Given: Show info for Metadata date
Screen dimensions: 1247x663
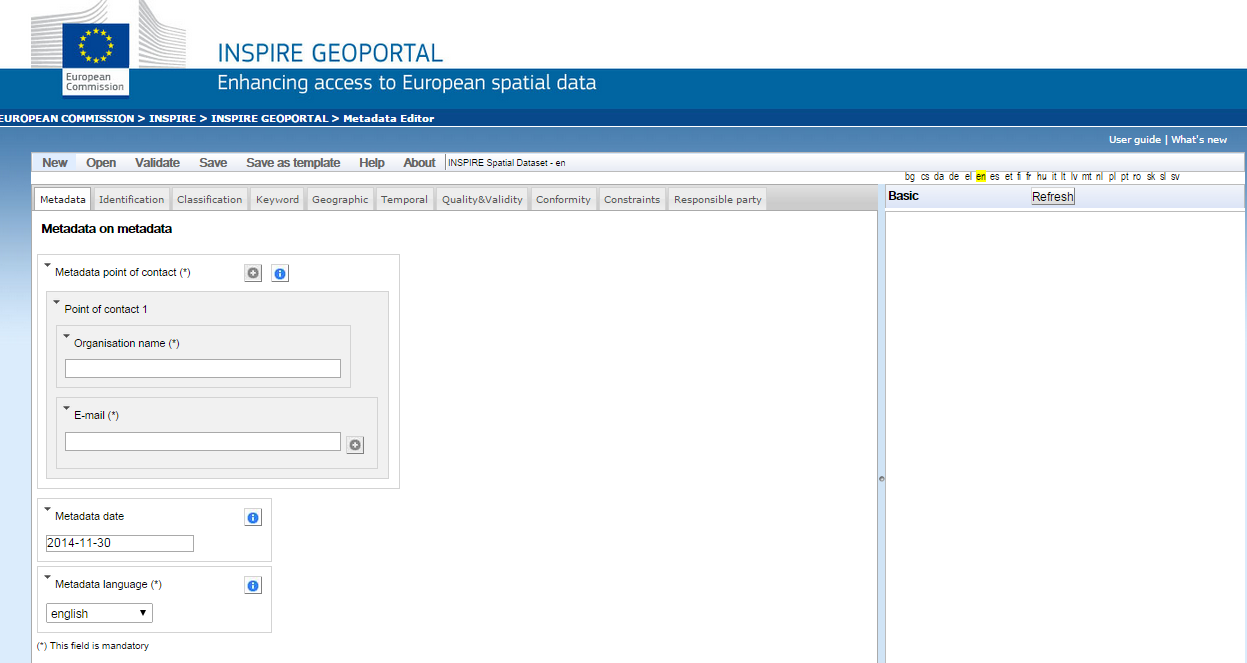Looking at the screenshot, I should tap(253, 517).
